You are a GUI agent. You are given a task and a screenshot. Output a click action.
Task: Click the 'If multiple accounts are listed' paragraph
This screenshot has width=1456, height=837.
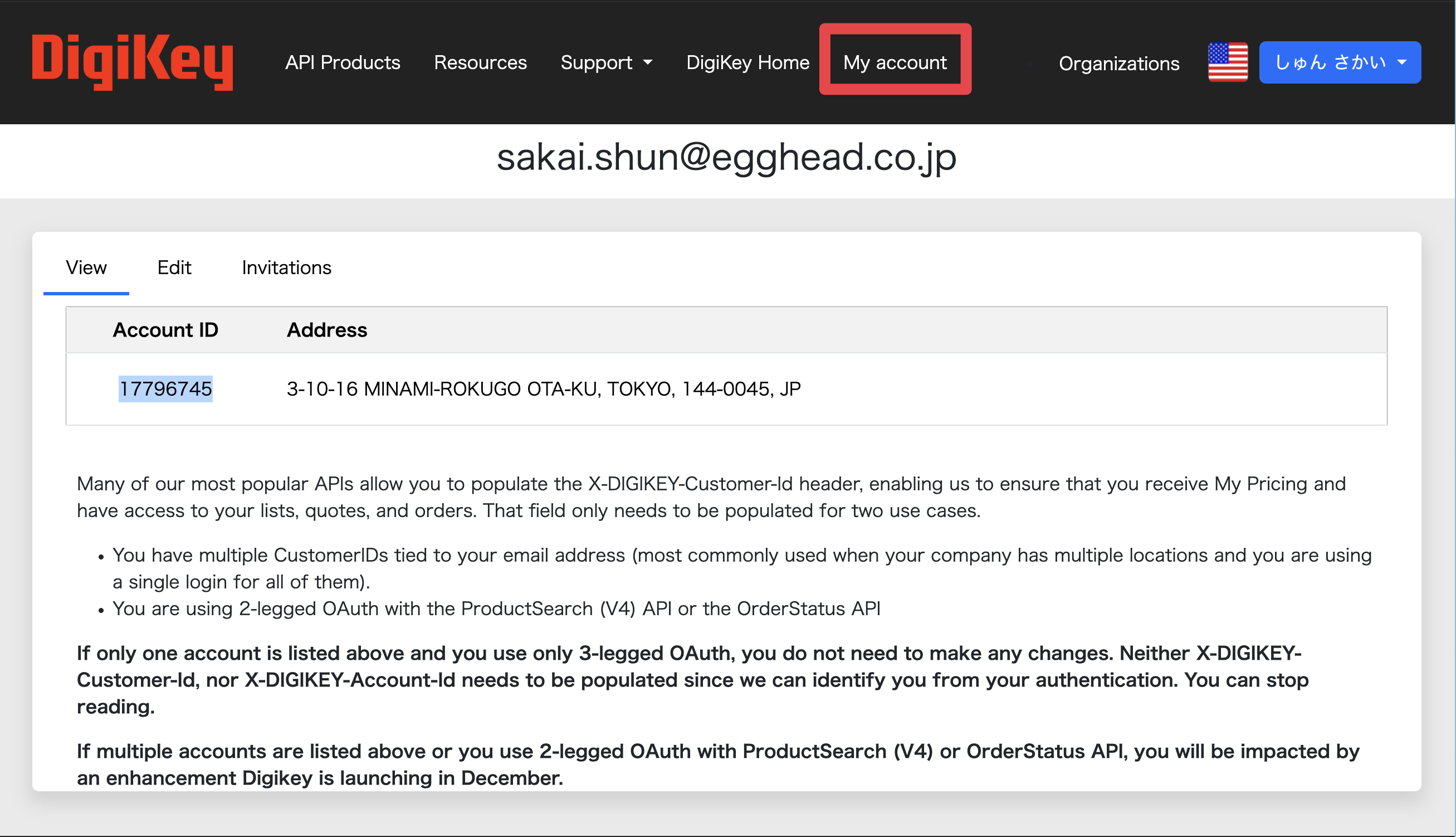click(717, 765)
